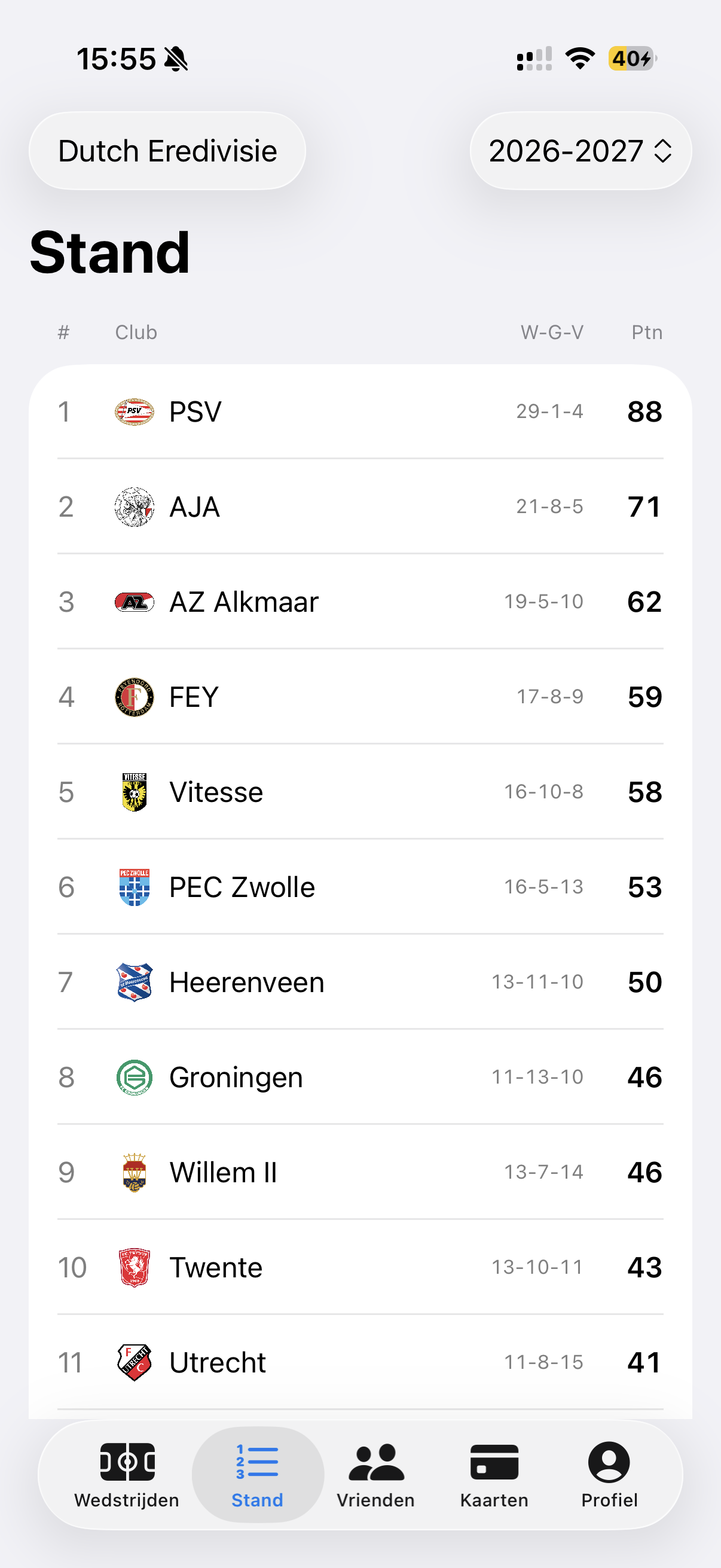The height and width of the screenshot is (1568, 721).
Task: Tap the Vitesse club crest
Action: coord(135,792)
